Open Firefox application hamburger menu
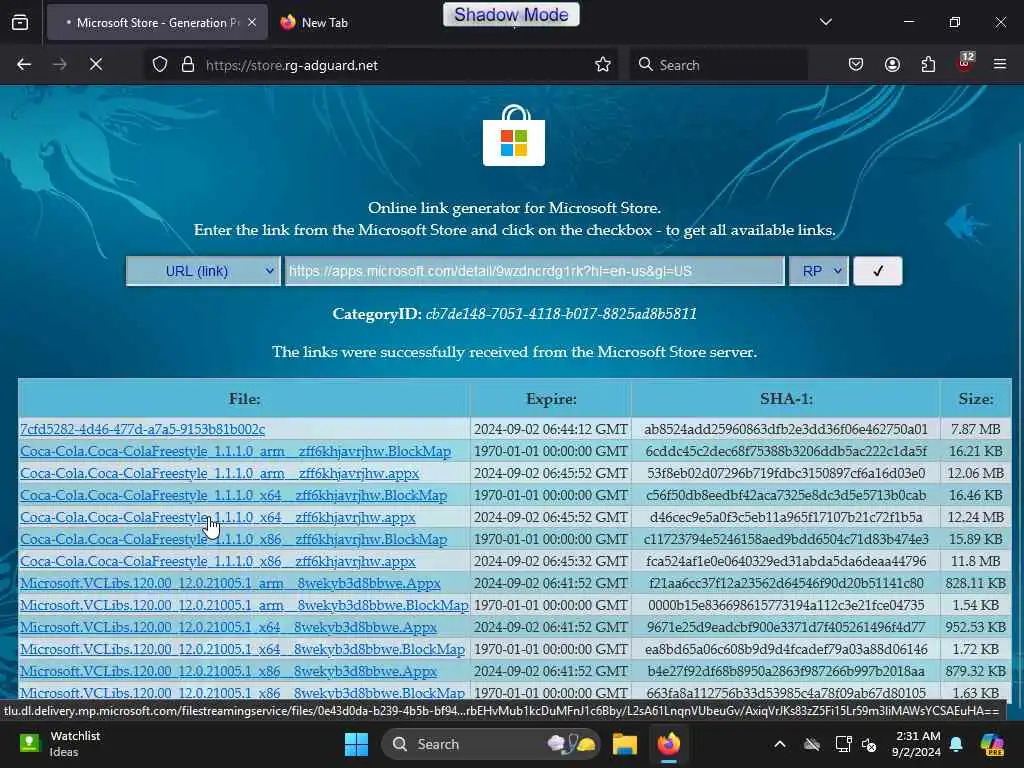Screen dimensions: 1024x768 coord(1000,64)
